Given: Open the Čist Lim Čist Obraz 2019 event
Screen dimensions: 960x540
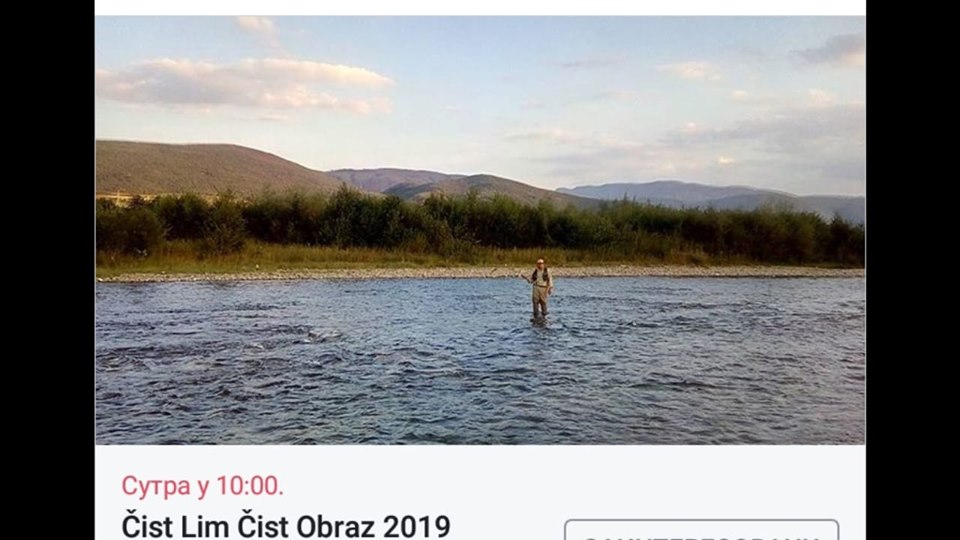Looking at the screenshot, I should [x=286, y=527].
